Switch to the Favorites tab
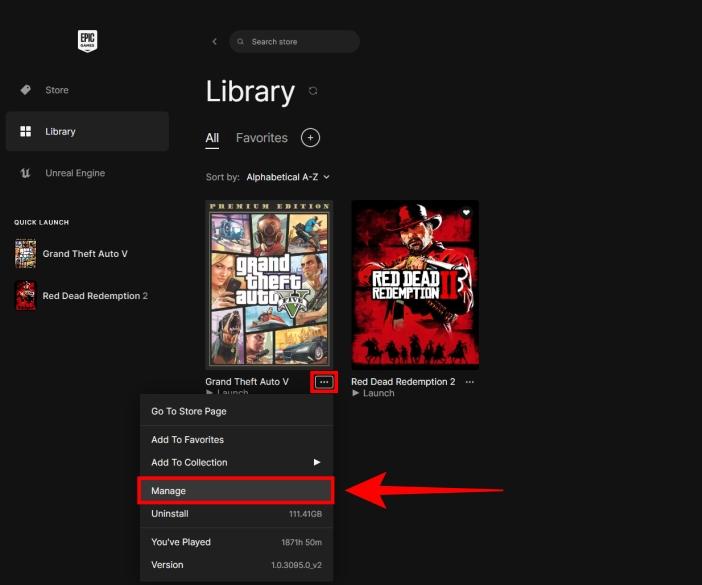Viewport: 702px width, 585px height. click(262, 138)
